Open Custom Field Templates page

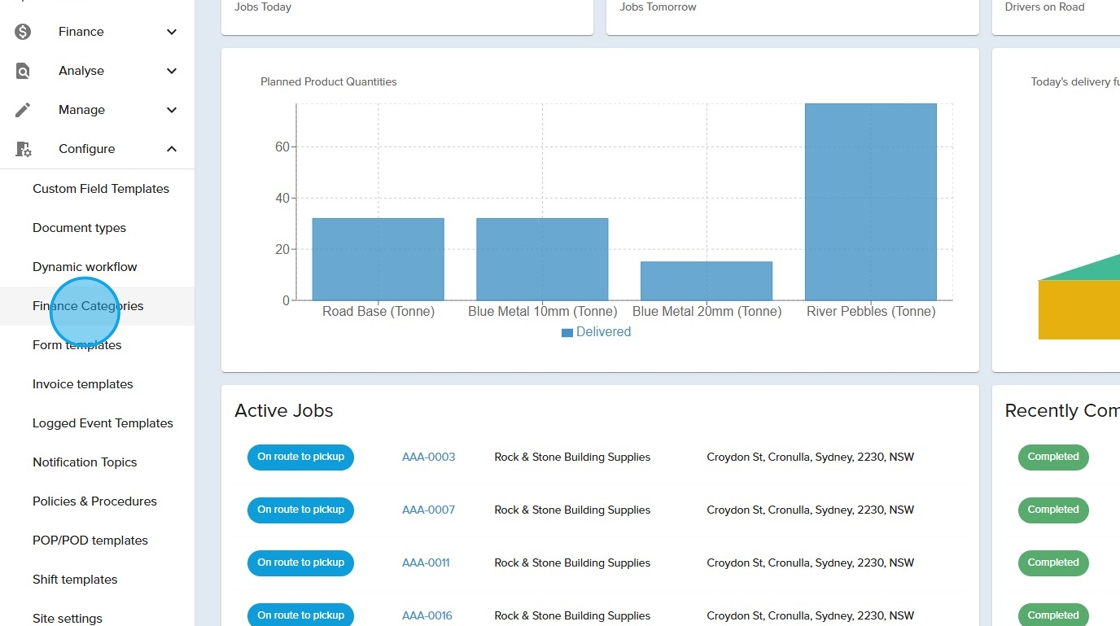point(100,189)
